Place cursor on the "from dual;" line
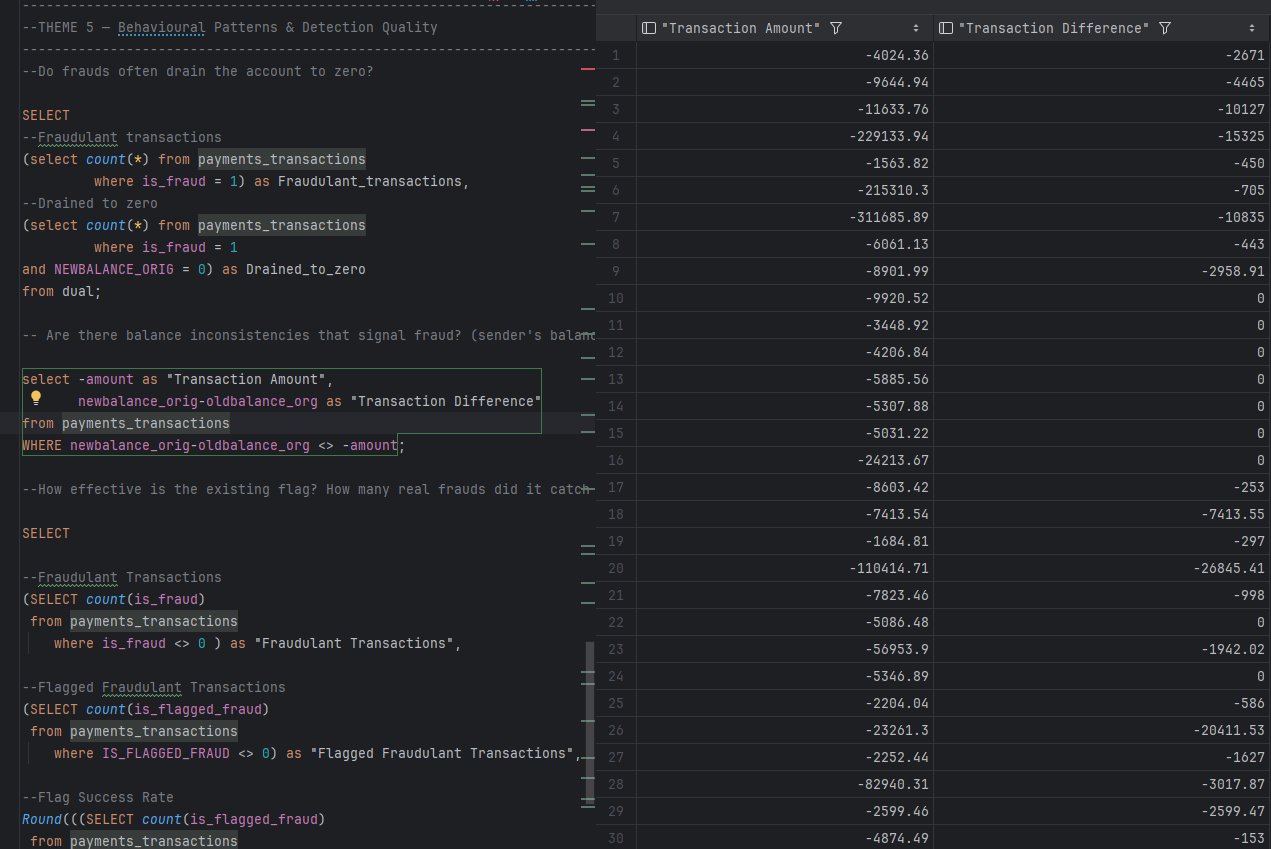The height and width of the screenshot is (849, 1271). point(62,291)
